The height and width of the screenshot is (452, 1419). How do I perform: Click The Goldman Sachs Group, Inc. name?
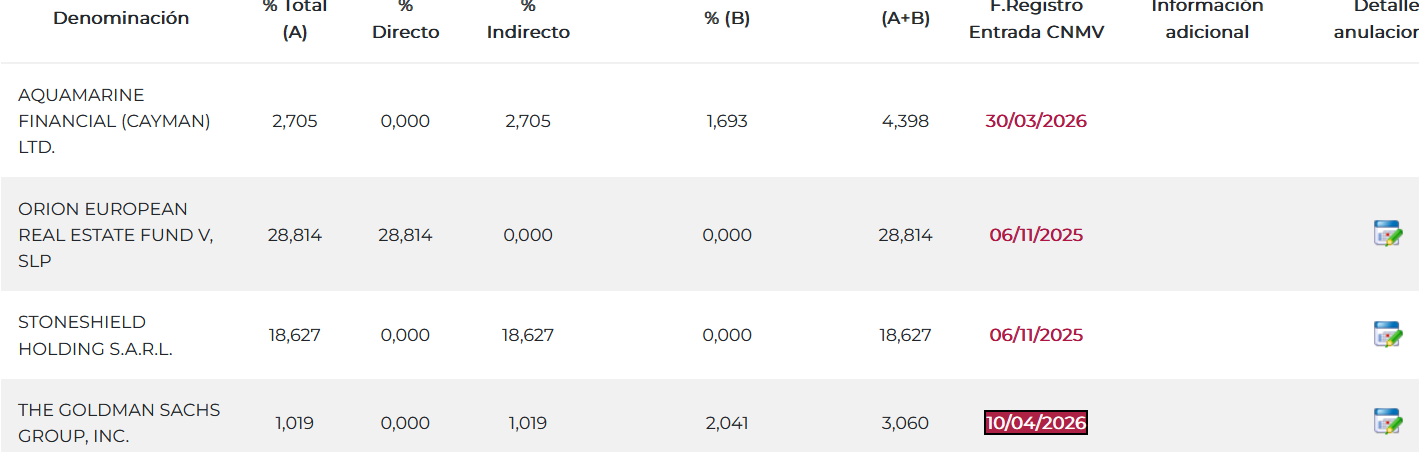point(119,423)
